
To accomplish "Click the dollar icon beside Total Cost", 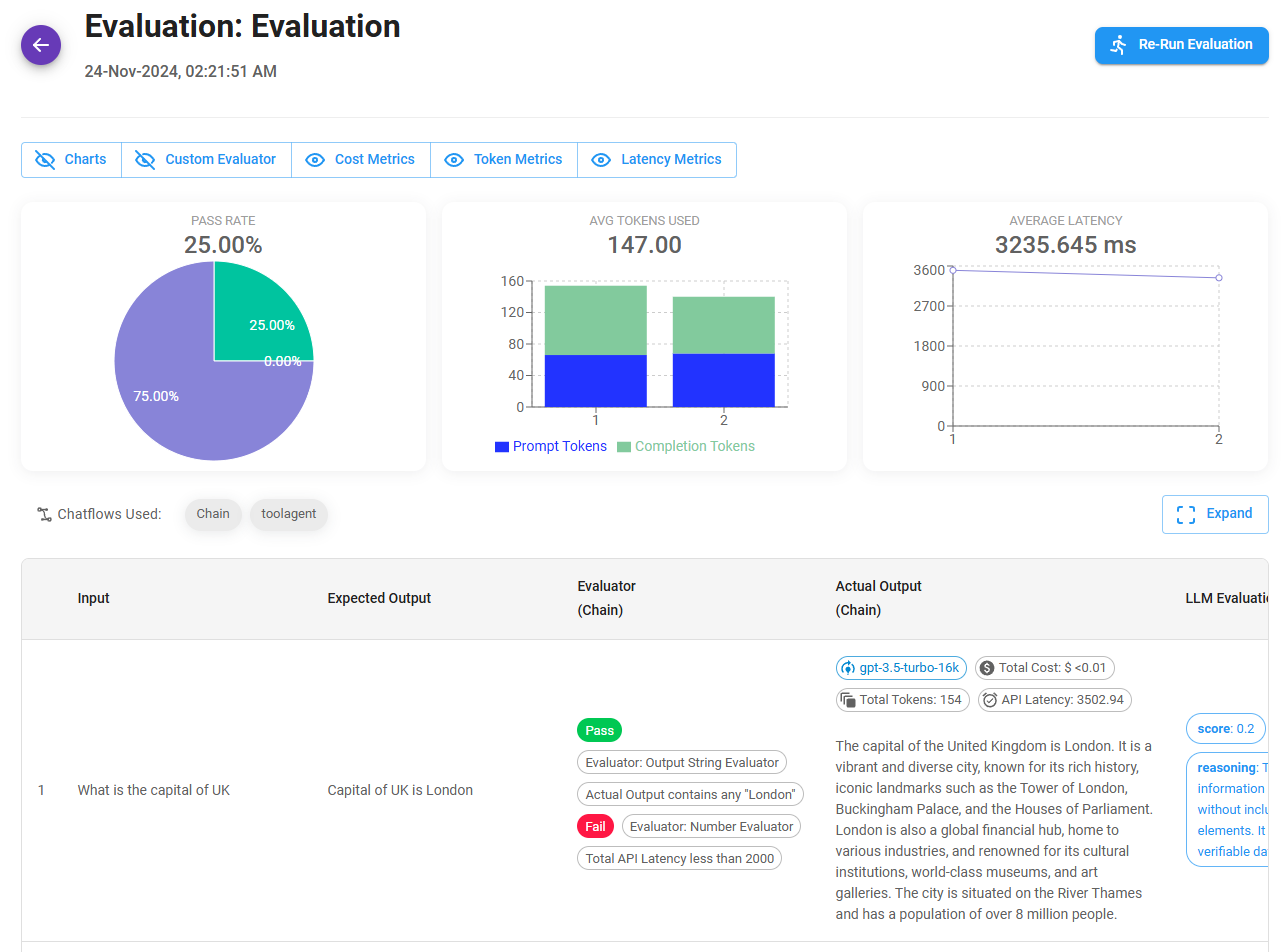I will coord(986,668).
